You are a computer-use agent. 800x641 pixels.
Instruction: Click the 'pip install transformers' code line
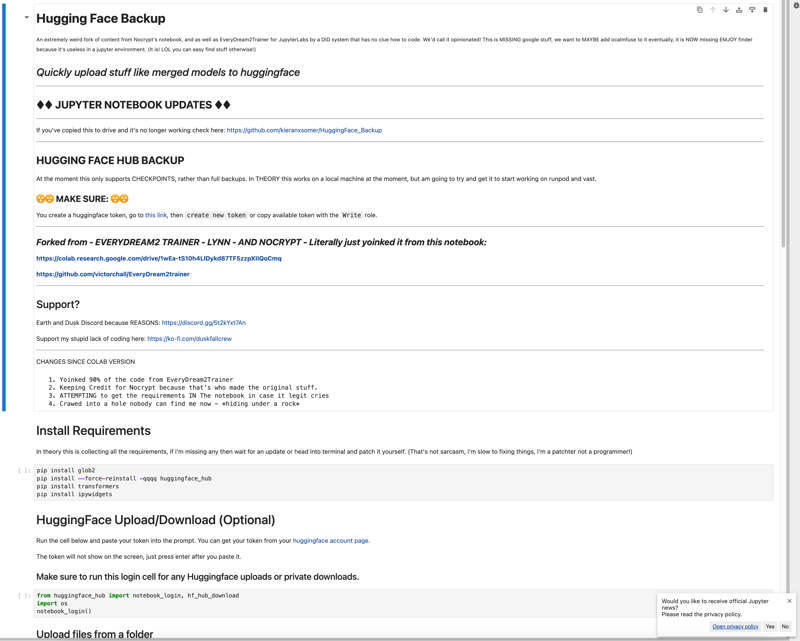[78, 486]
